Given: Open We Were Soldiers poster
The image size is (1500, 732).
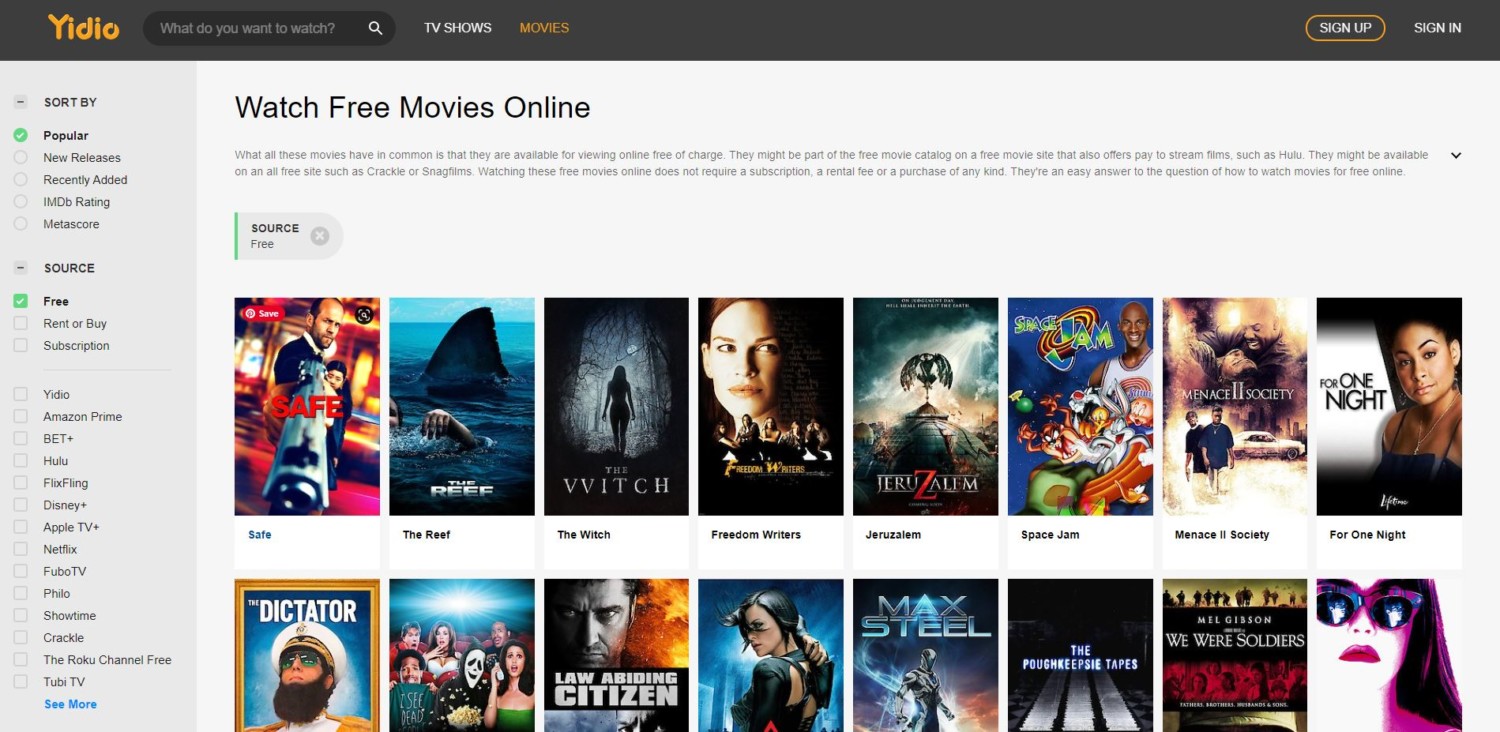Looking at the screenshot, I should click(x=1235, y=655).
